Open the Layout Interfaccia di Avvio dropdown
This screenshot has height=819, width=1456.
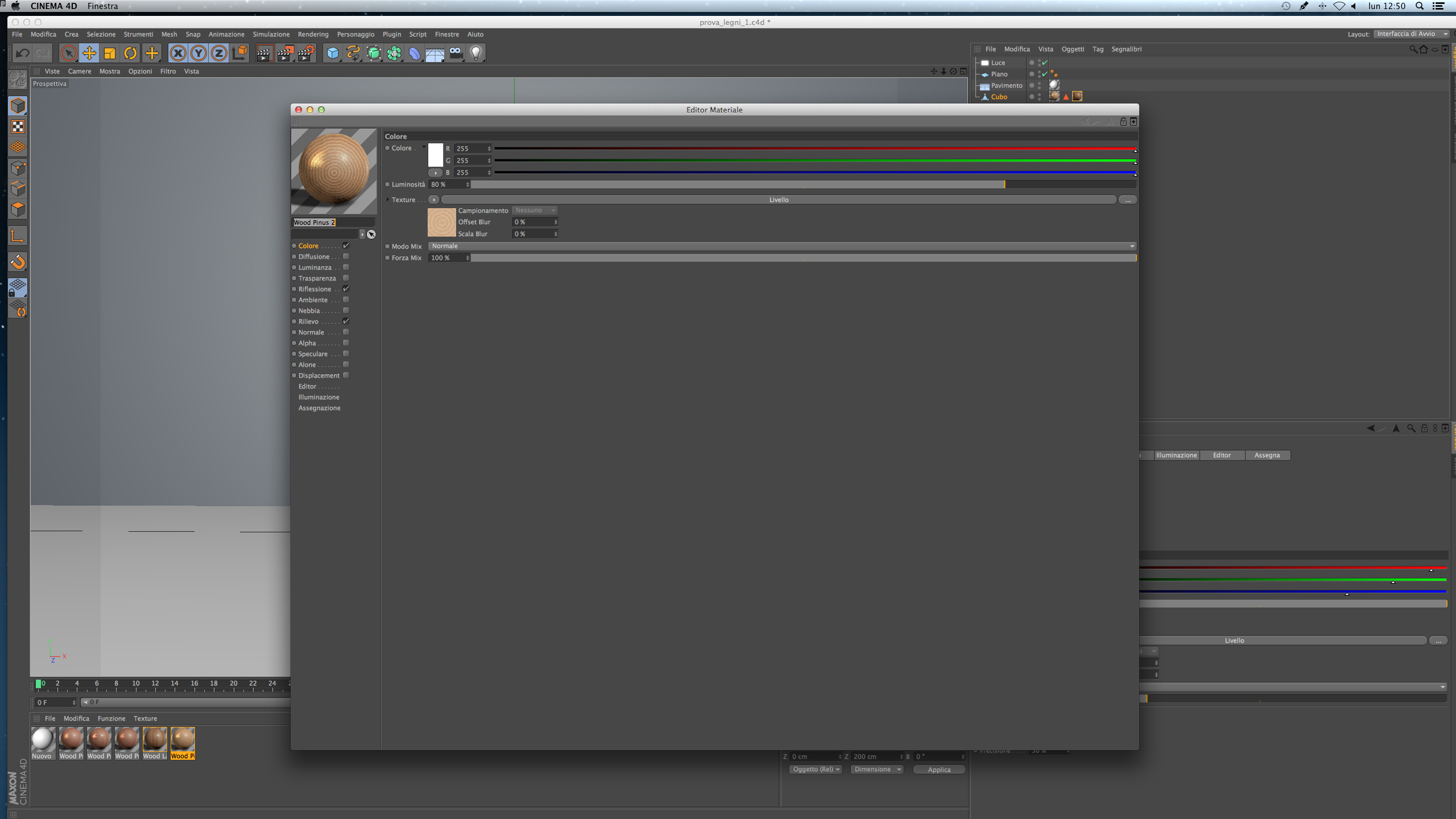click(1412, 34)
